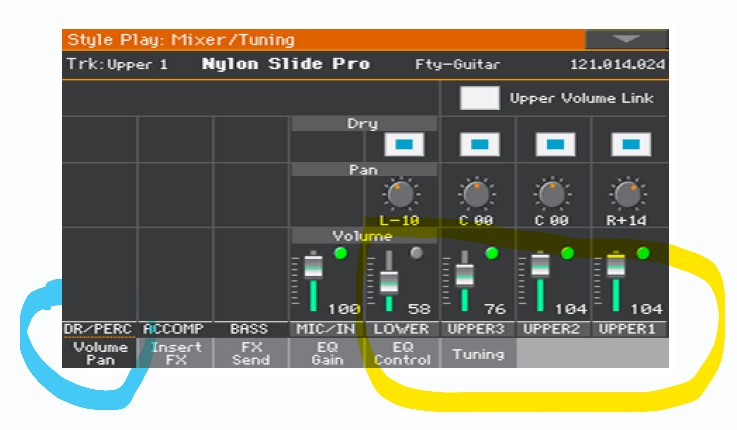Toggle the Dry button for UPPER3 track

click(x=479, y=144)
